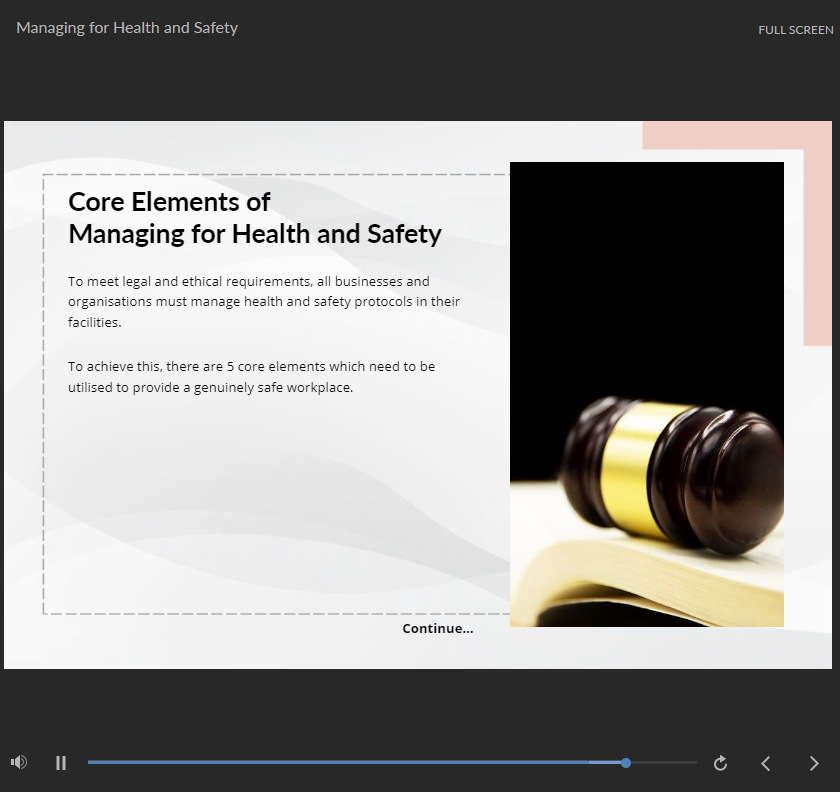
Task: Advance to the next slide arrow
Action: (813, 764)
